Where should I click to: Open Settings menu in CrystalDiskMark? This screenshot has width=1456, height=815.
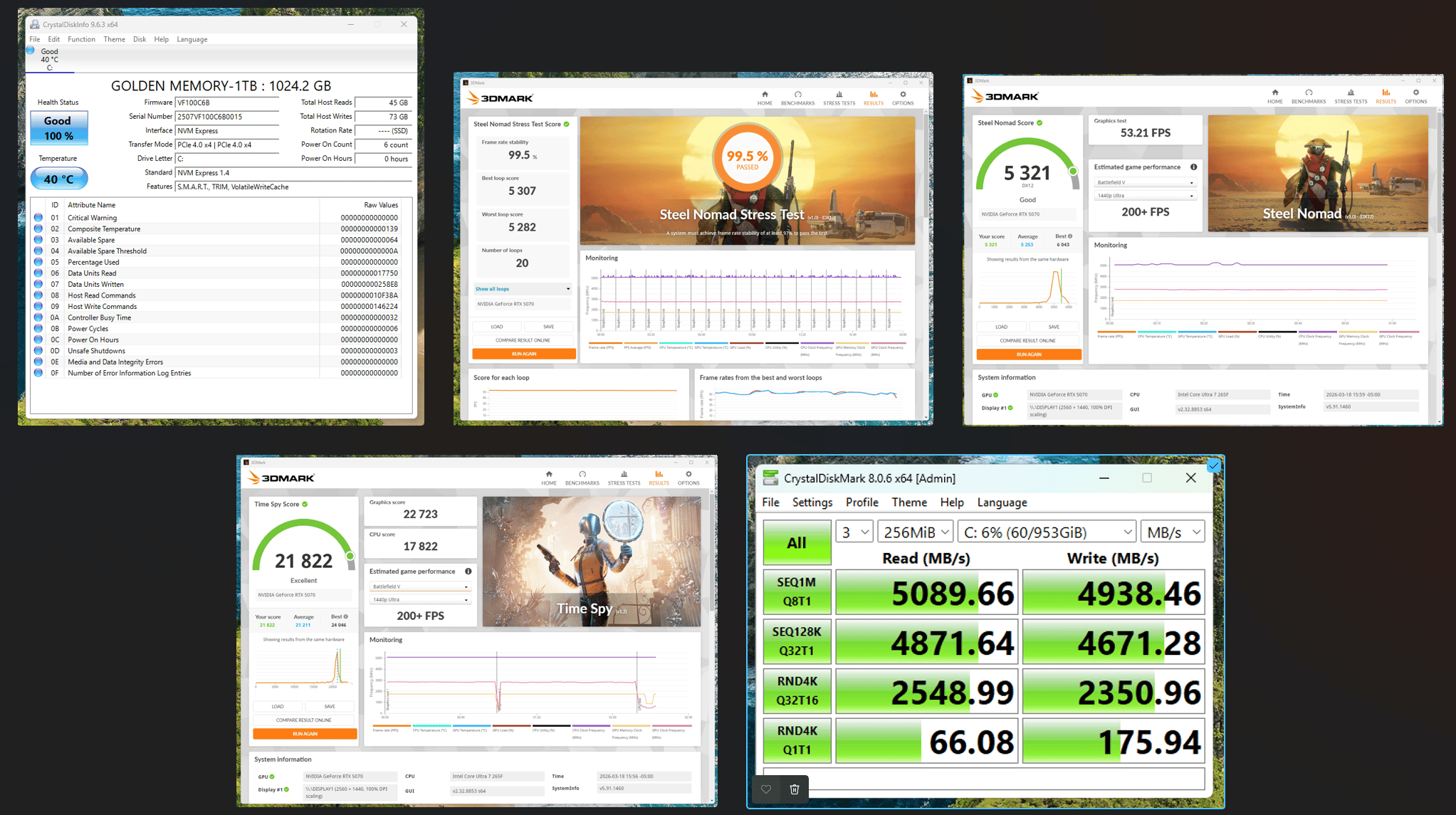[x=812, y=503]
